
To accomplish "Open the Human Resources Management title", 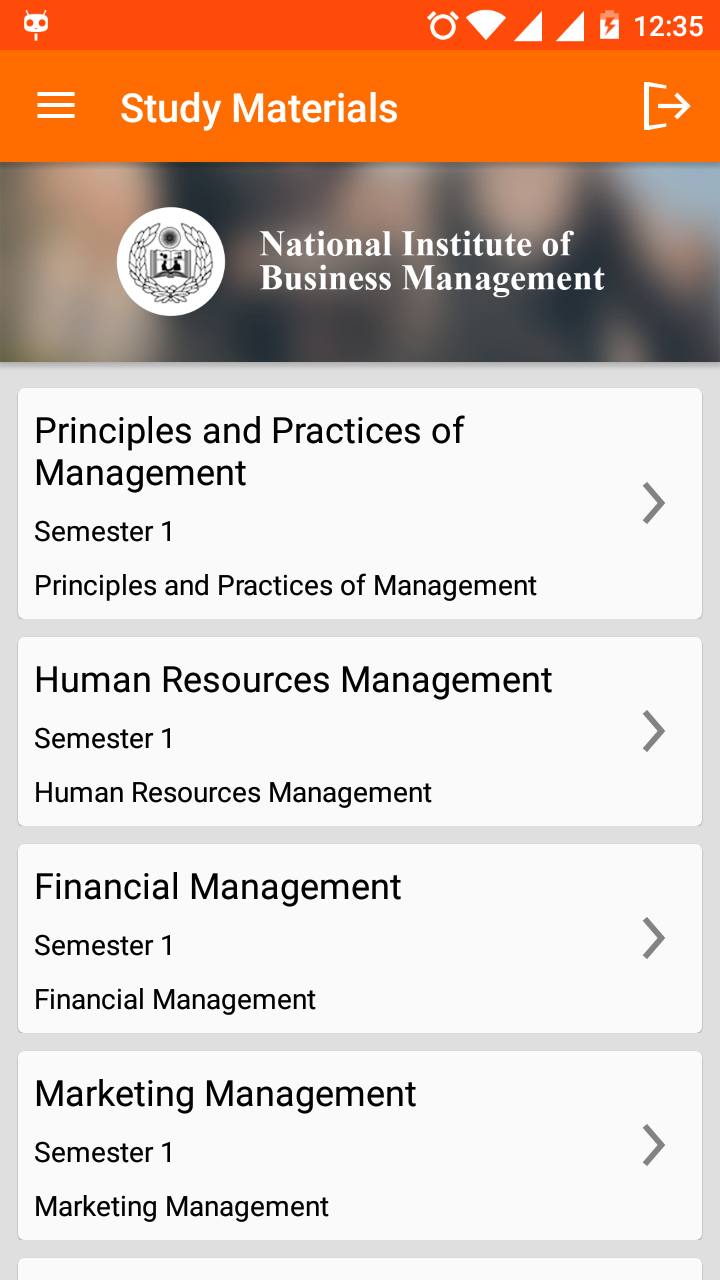I will (293, 680).
